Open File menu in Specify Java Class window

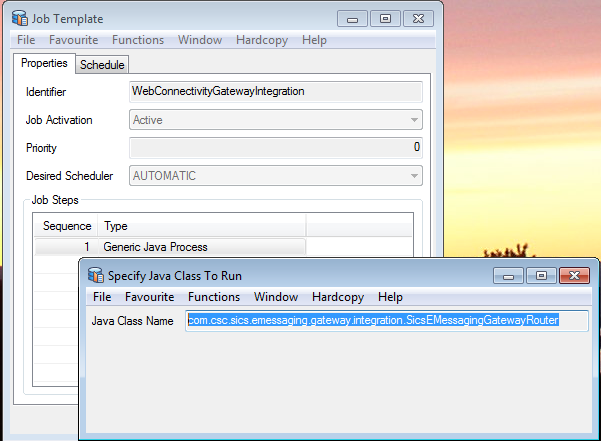102,297
